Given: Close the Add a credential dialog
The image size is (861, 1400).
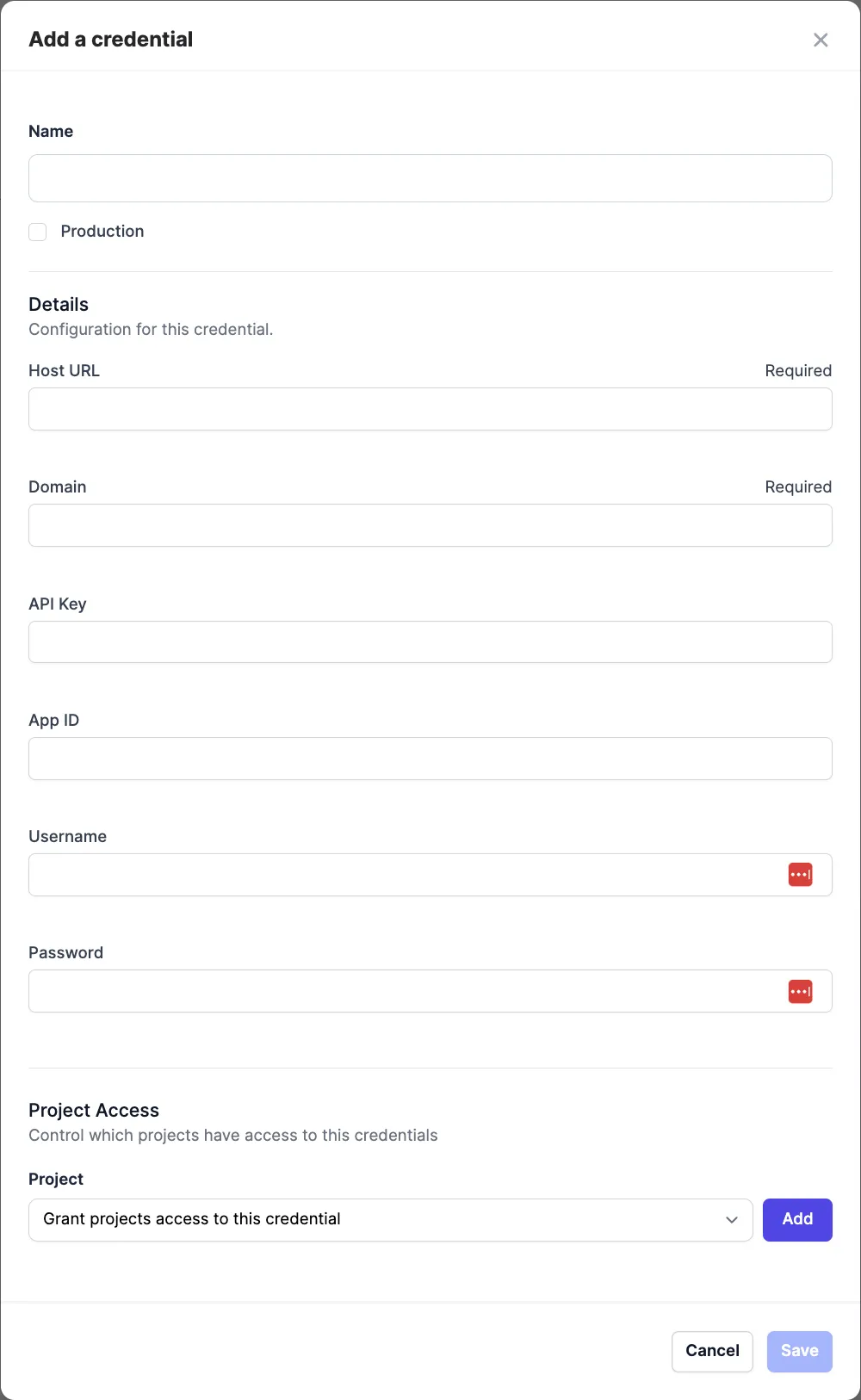Looking at the screenshot, I should pos(821,40).
